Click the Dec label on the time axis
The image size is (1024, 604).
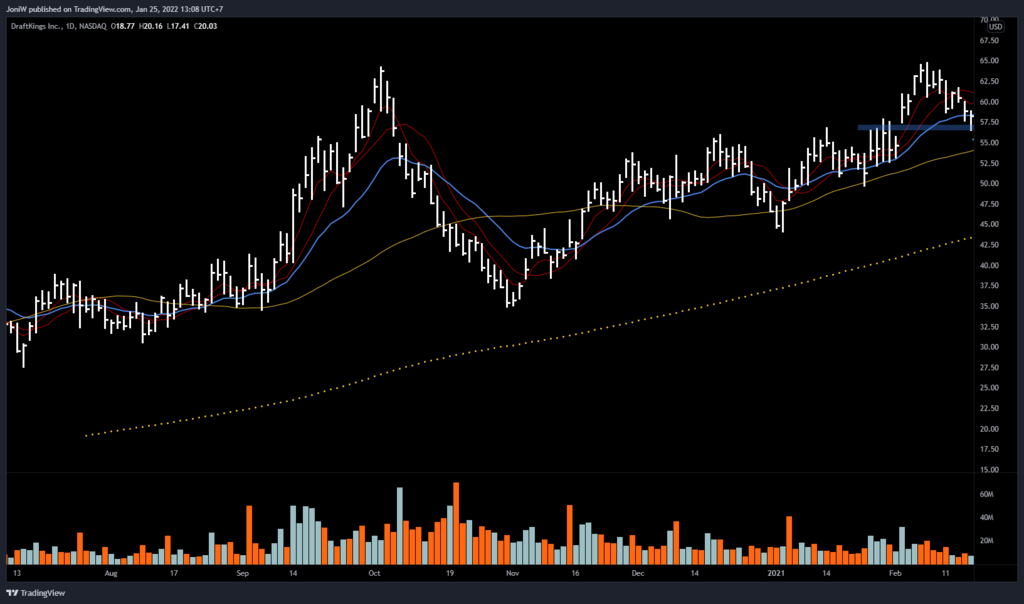(638, 575)
